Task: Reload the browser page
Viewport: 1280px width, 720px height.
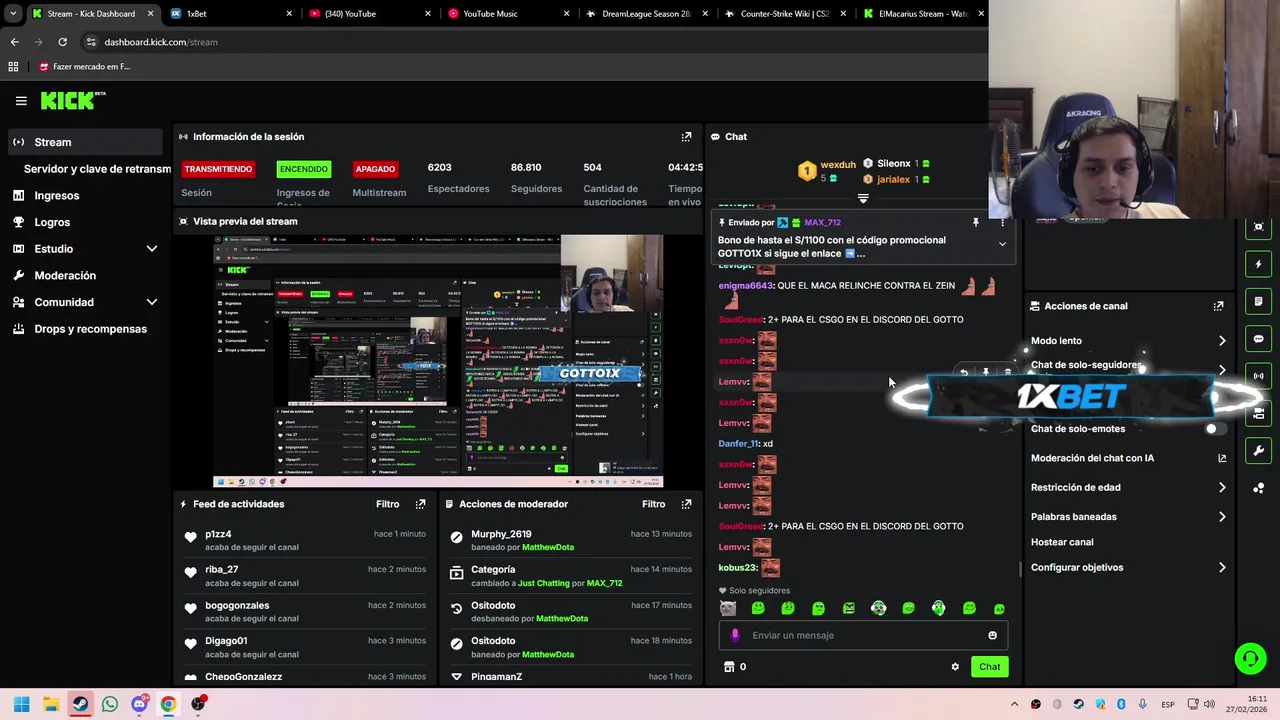Action: (x=62, y=42)
